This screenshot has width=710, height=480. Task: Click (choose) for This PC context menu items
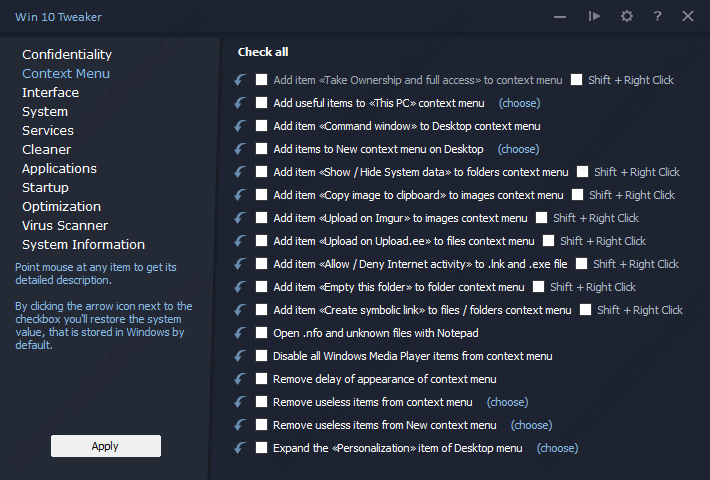519,103
